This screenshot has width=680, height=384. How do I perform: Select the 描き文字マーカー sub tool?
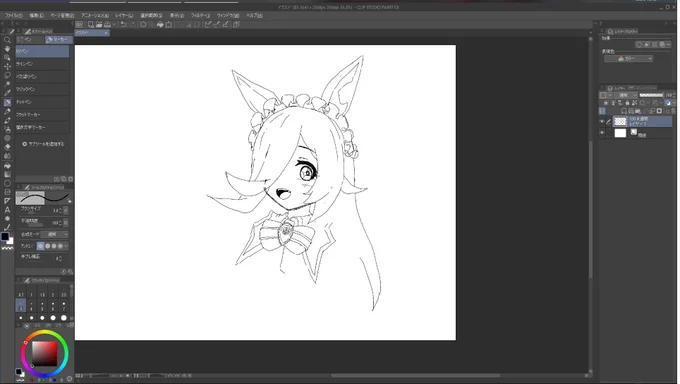[42, 127]
